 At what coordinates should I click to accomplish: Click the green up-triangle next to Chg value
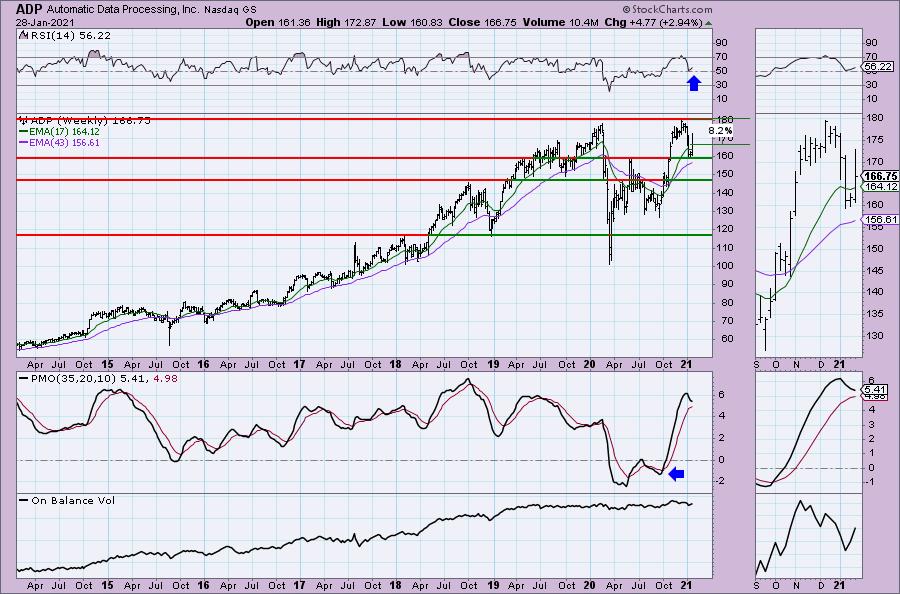(708, 24)
